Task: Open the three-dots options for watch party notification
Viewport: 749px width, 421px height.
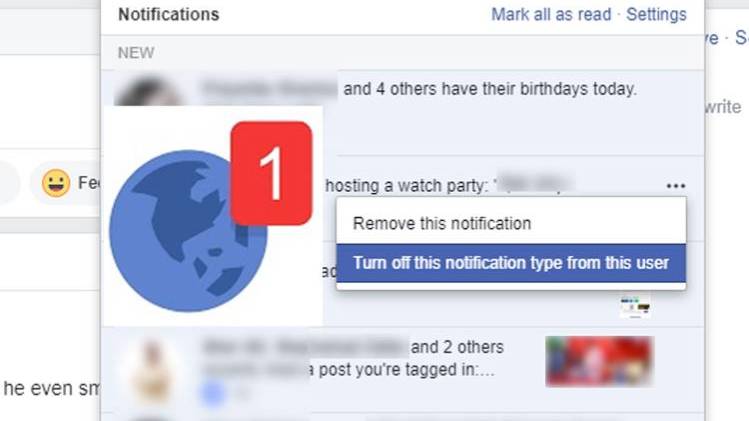Action: (x=675, y=186)
